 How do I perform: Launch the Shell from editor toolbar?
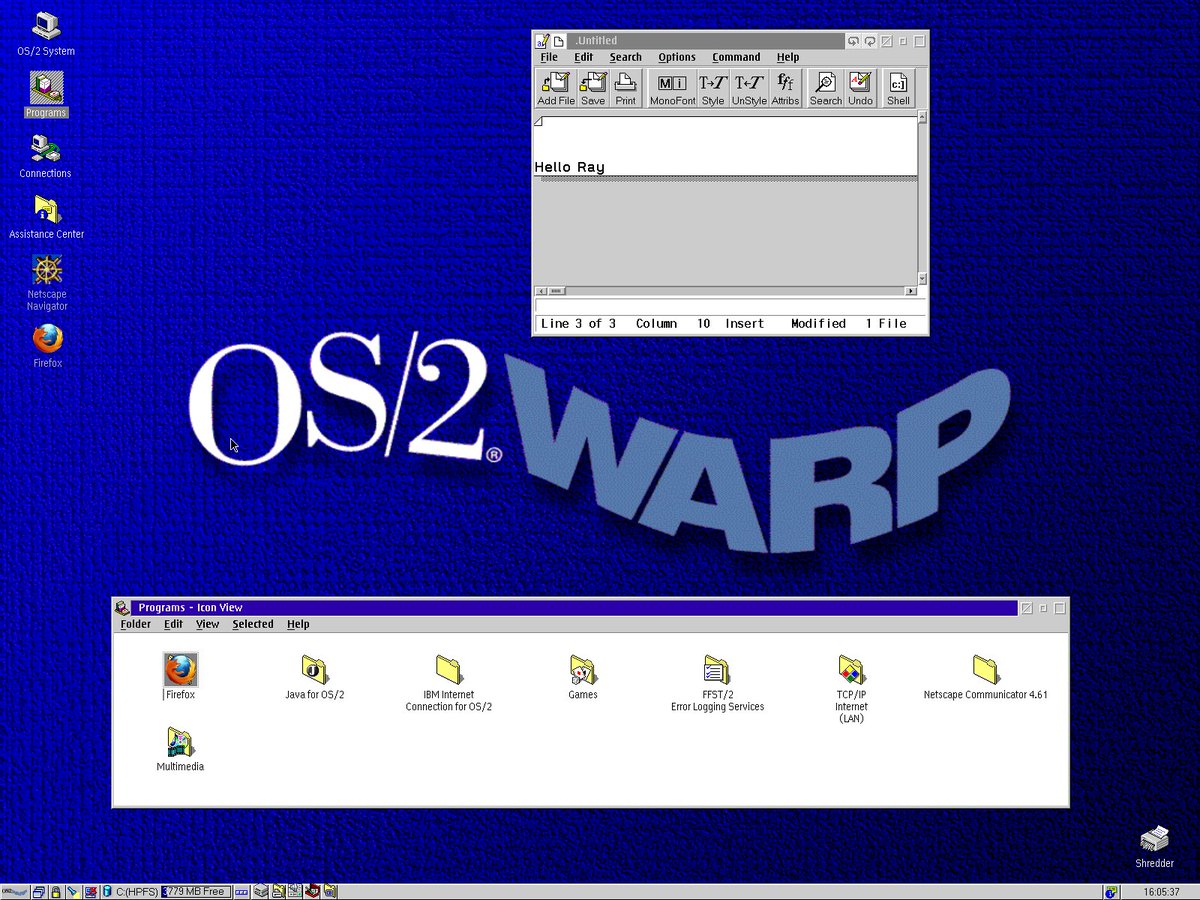pos(898,88)
